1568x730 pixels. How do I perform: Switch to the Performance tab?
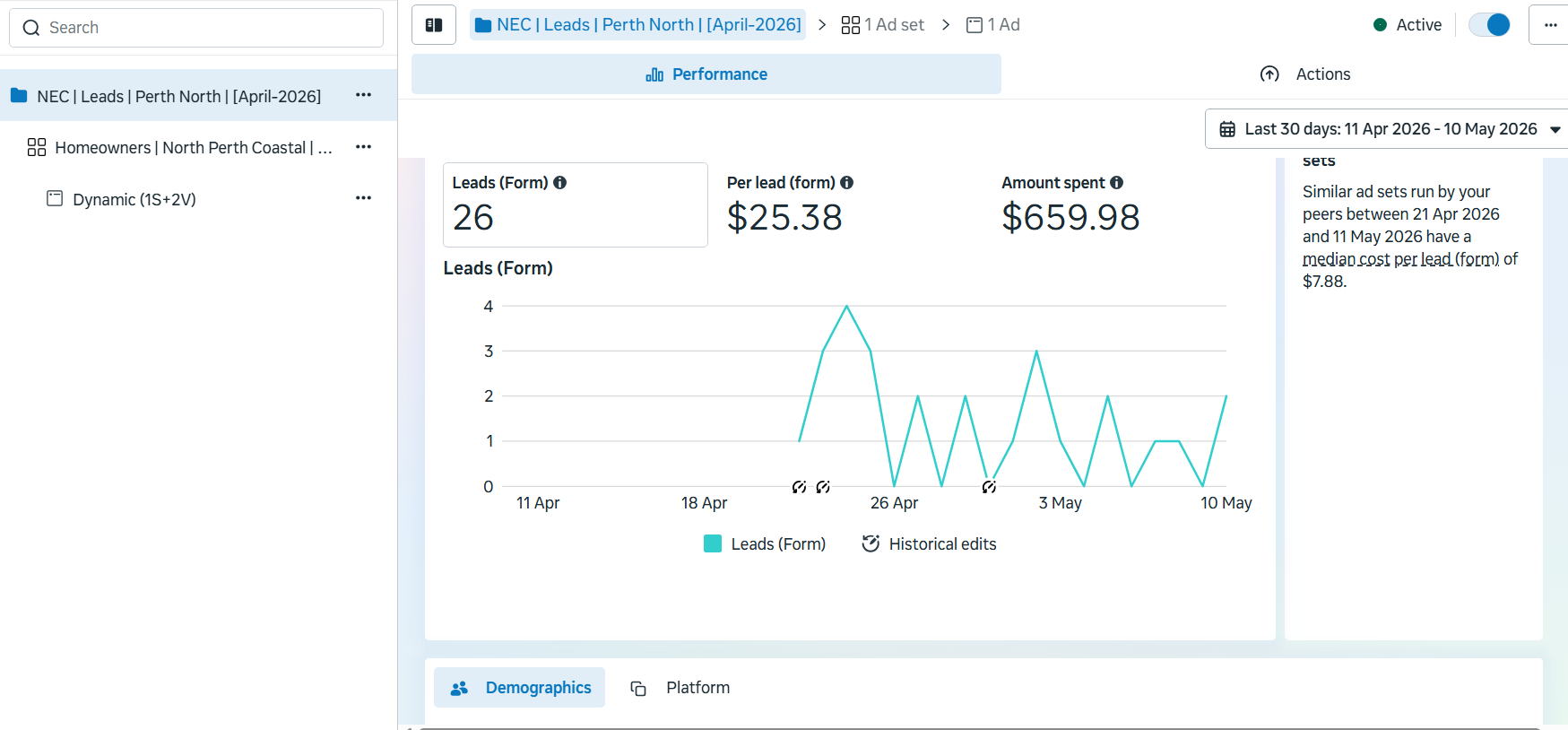(706, 74)
